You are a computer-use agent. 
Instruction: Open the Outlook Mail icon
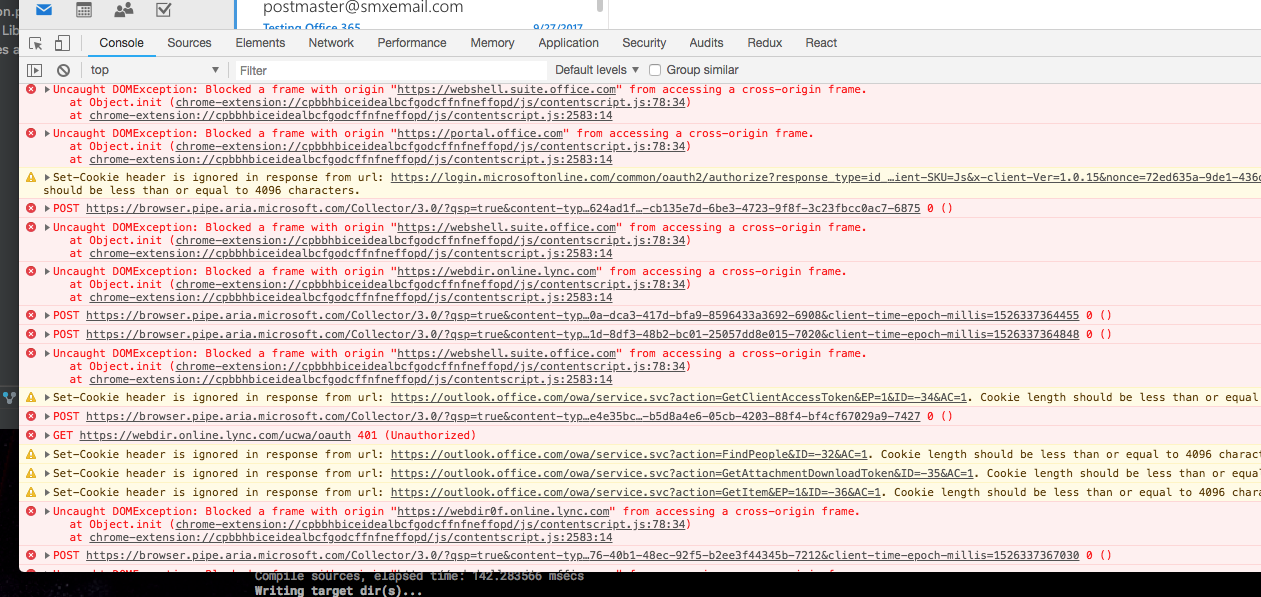click(x=44, y=10)
